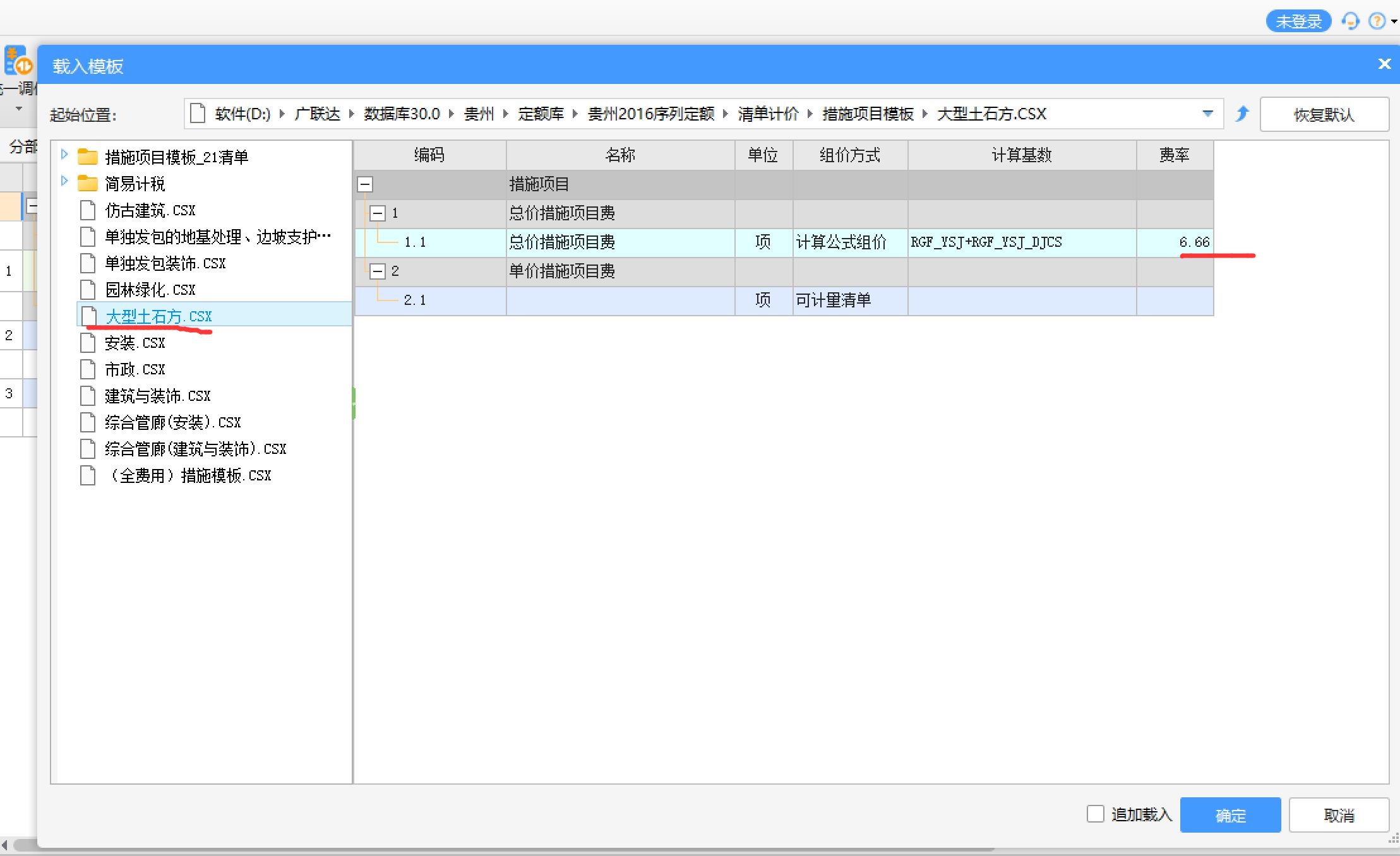Image resolution: width=1400 pixels, height=856 pixels.
Task: Select the 安装.CSX file
Action: click(x=135, y=343)
